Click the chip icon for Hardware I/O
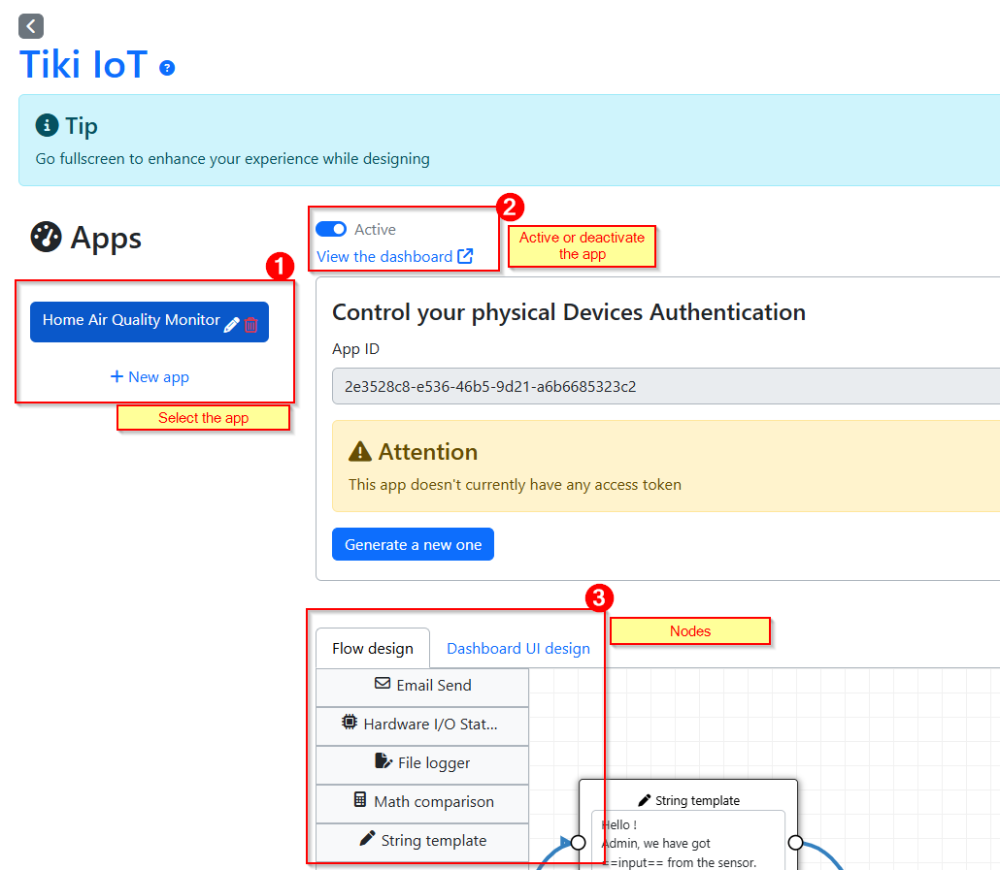Viewport: 1000px width, 870px height. [x=349, y=722]
